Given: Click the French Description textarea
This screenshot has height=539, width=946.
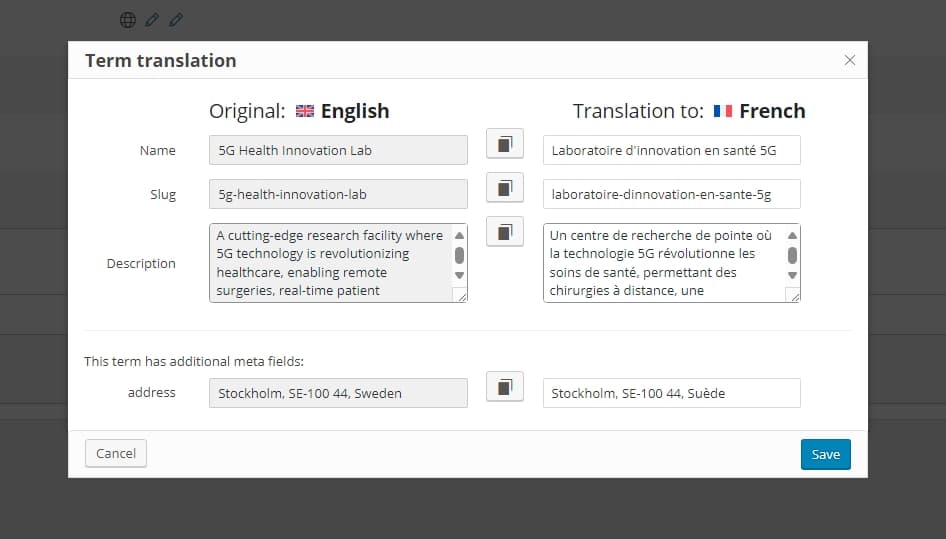Looking at the screenshot, I should pos(664,262).
